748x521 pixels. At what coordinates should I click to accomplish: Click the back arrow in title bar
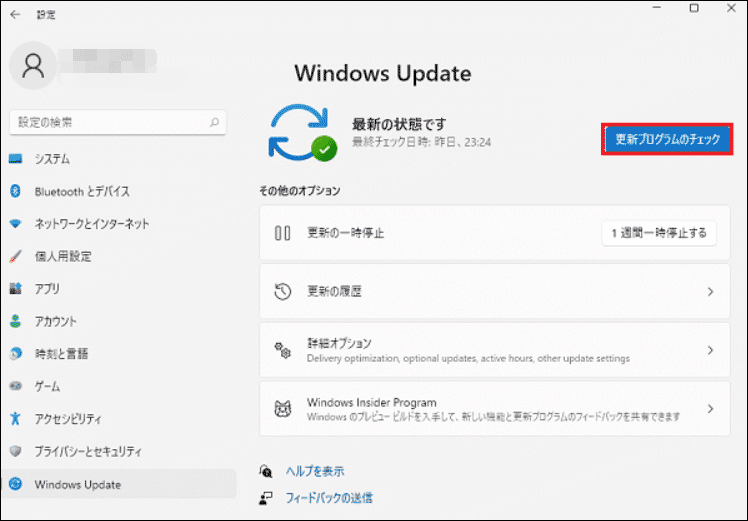(15, 15)
